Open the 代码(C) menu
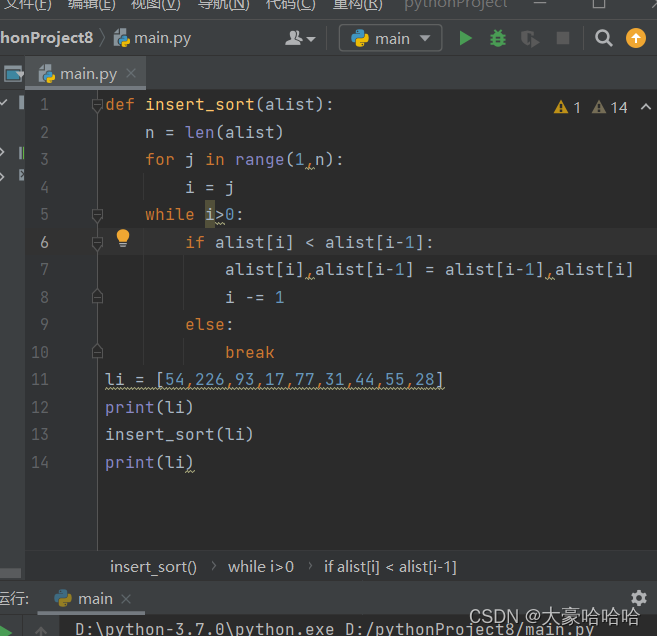 pyautogui.click(x=290, y=5)
